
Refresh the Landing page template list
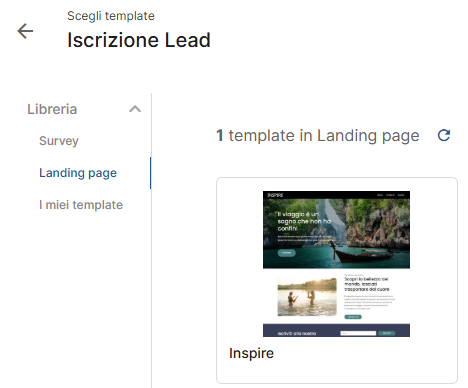[x=444, y=135]
